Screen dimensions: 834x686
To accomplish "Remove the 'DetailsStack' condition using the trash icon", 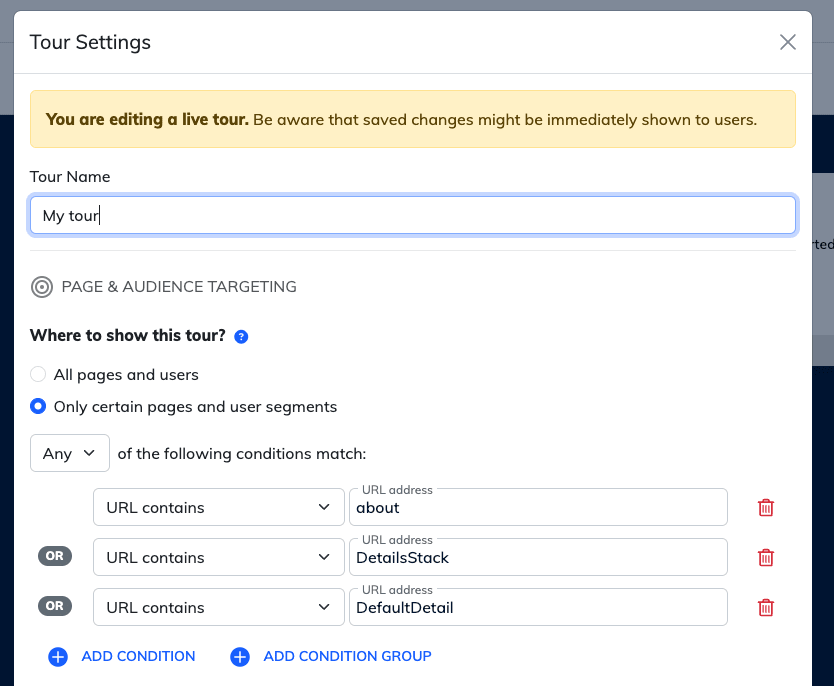I will tap(765, 557).
